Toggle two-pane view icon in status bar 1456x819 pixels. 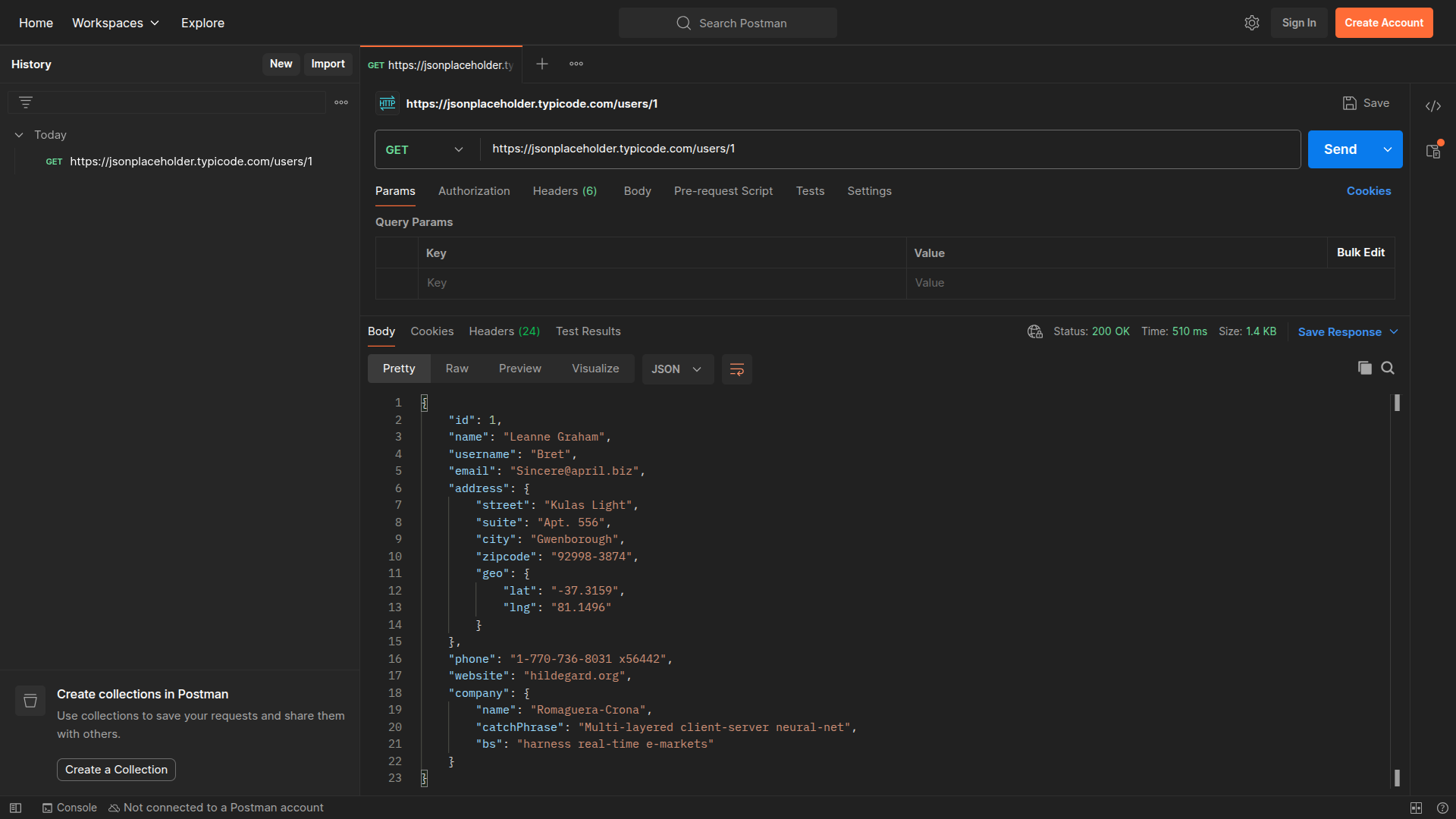click(x=1416, y=808)
